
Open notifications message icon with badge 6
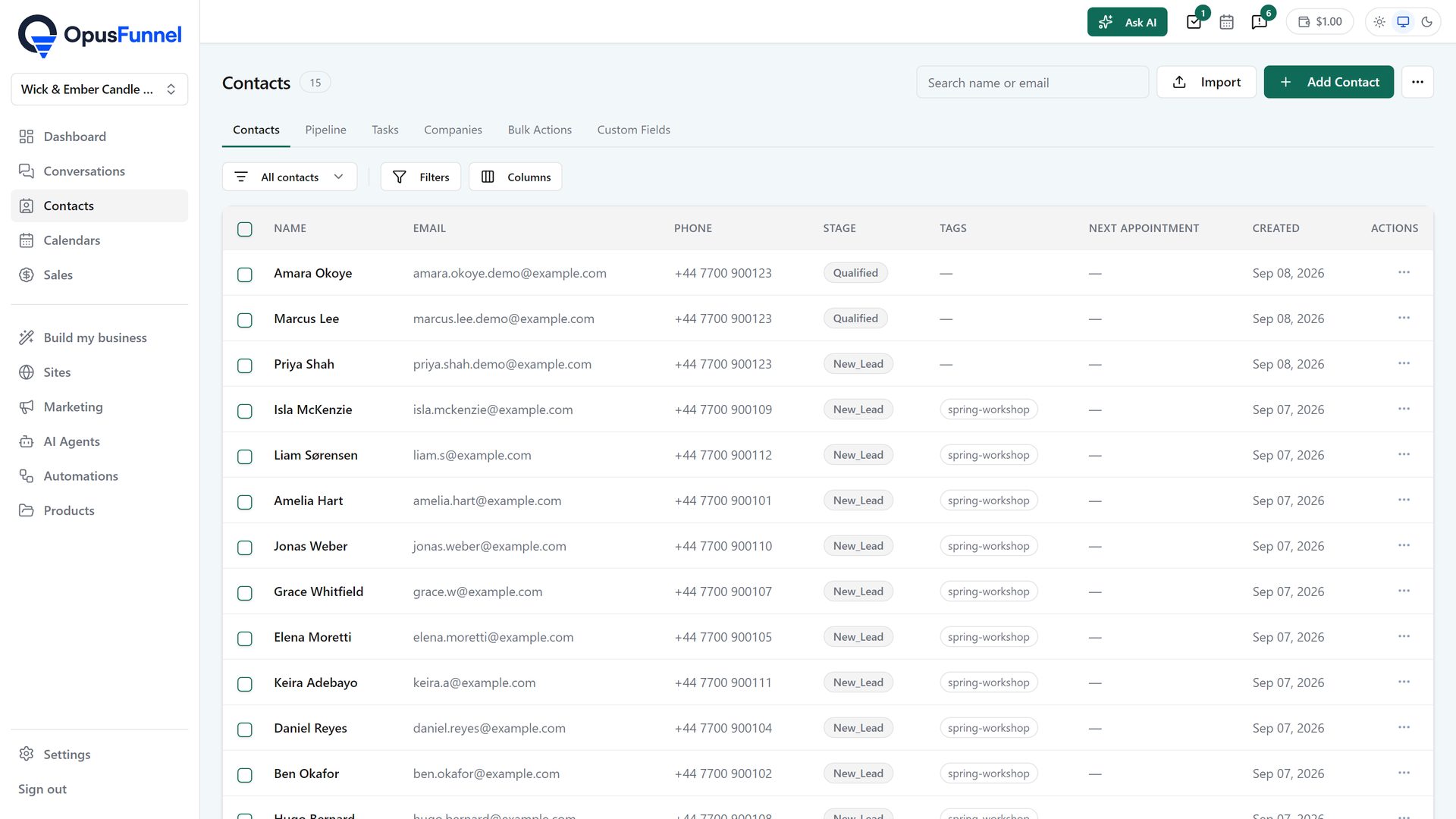point(1259,22)
